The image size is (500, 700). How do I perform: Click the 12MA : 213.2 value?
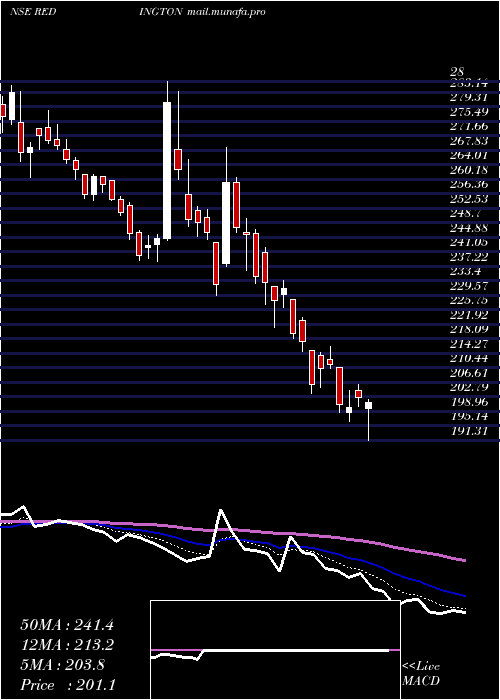[x=67, y=645]
